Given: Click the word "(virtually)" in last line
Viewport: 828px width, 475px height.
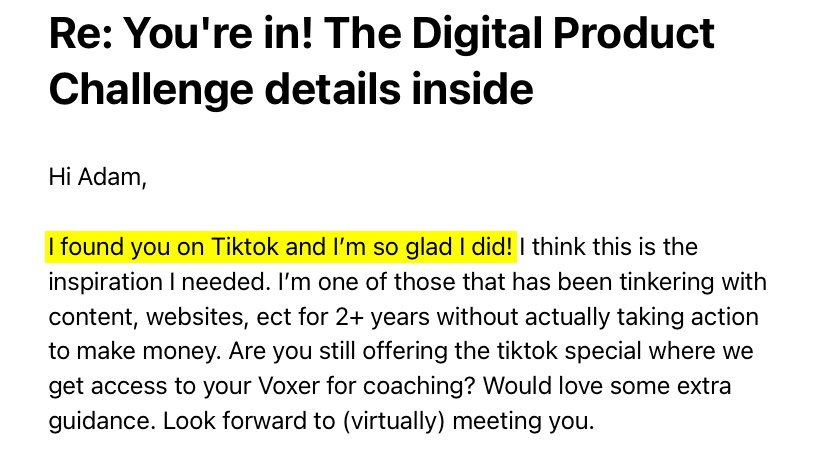Looking at the screenshot, I should point(393,422).
